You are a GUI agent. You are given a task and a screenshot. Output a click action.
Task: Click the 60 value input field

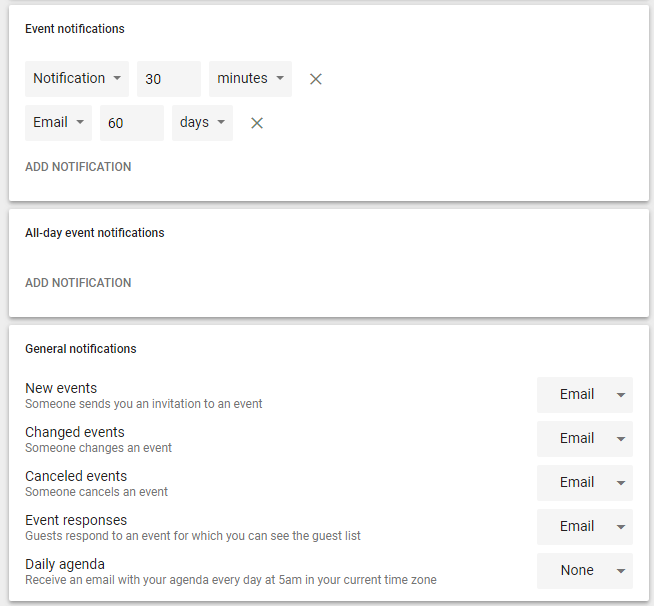pos(132,123)
